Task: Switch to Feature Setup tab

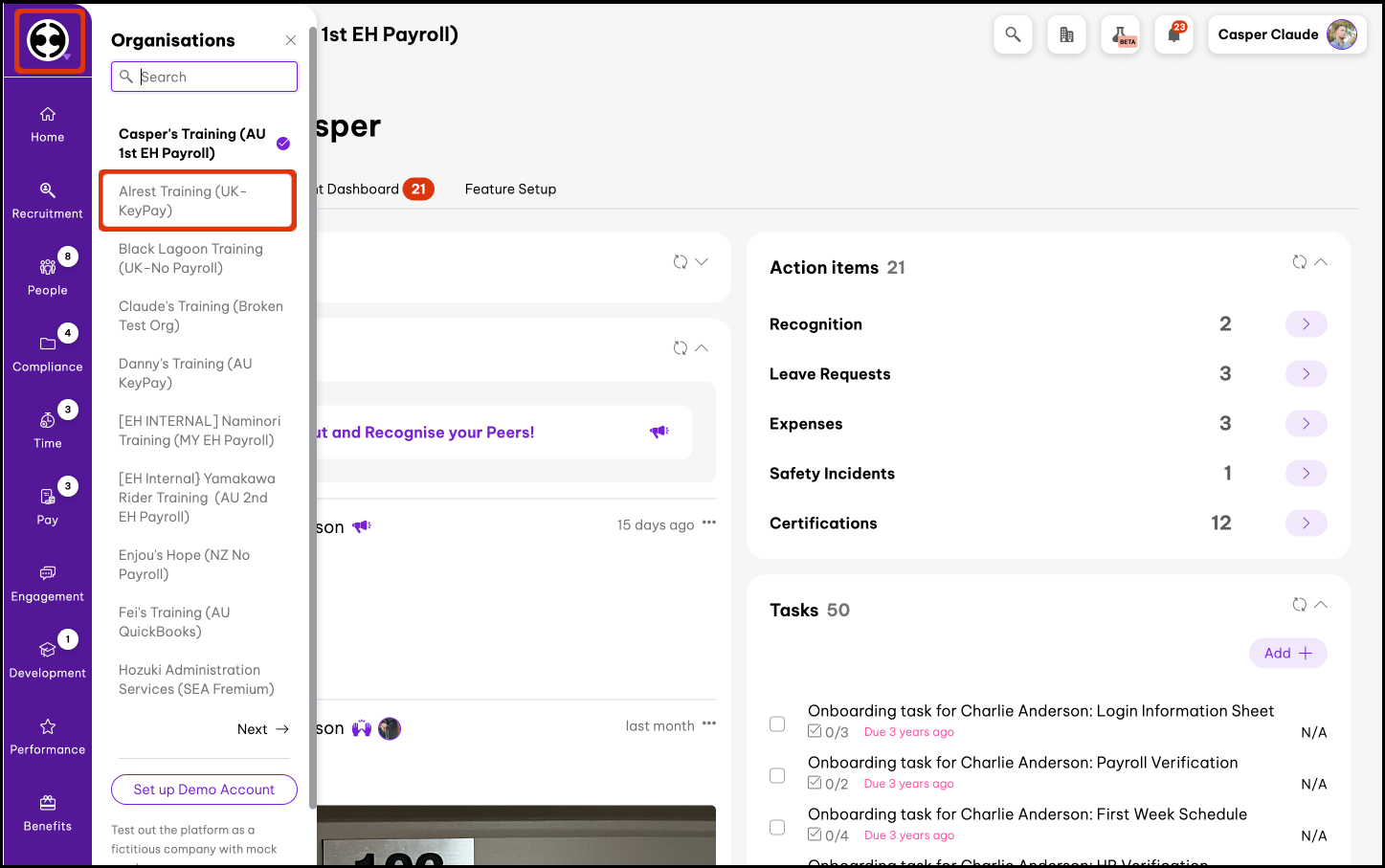Action: [510, 189]
